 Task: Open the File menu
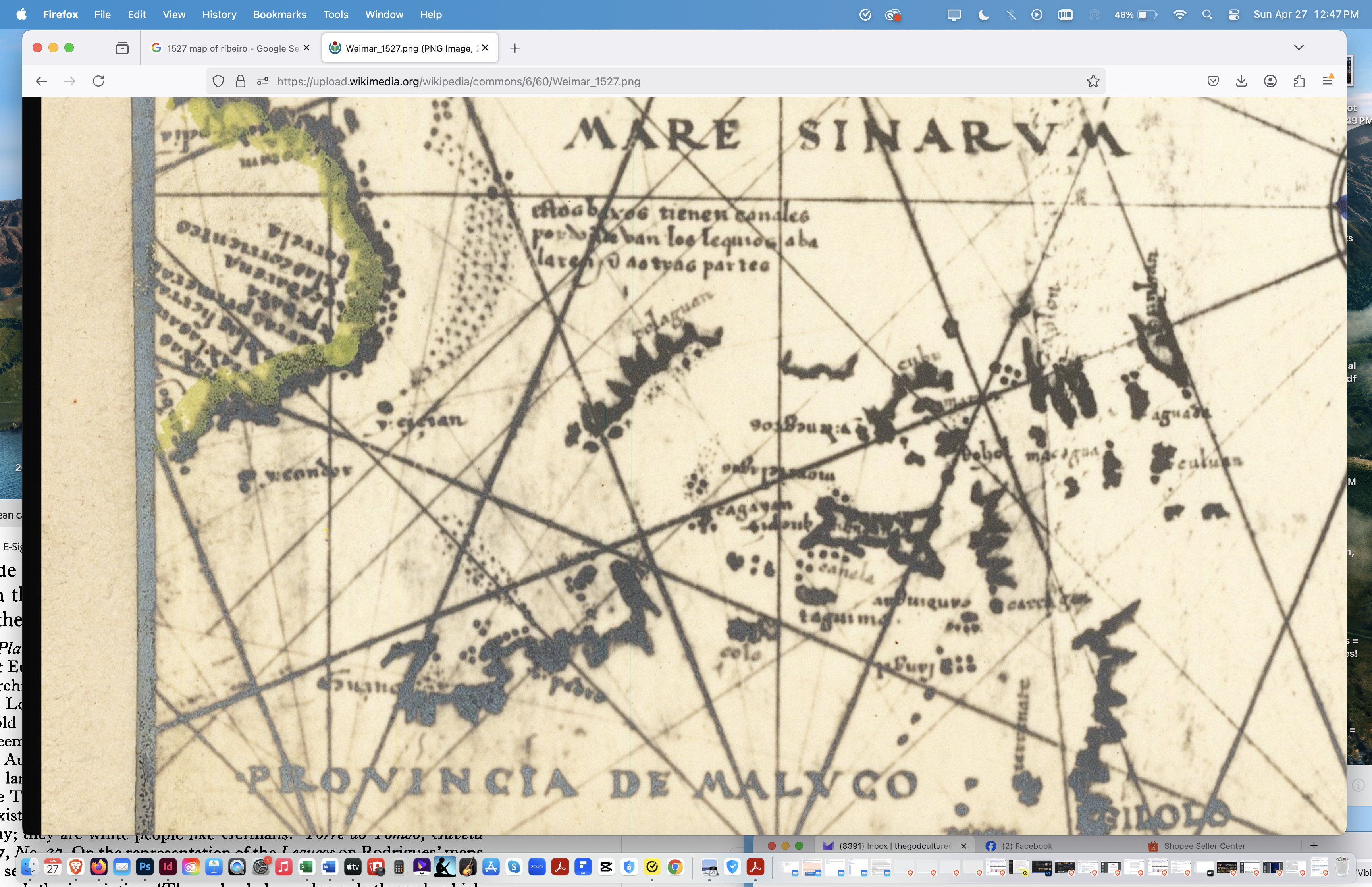[x=102, y=14]
